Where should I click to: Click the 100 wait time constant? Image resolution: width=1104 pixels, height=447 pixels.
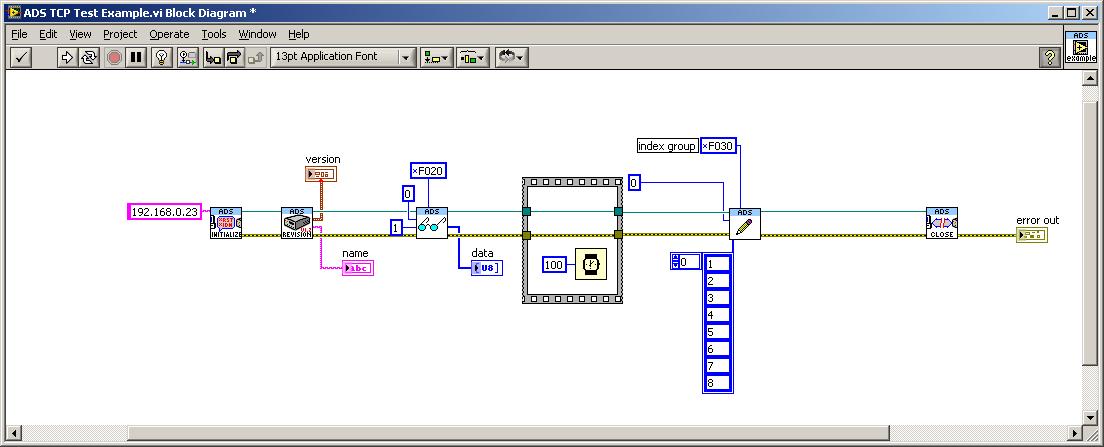point(554,265)
